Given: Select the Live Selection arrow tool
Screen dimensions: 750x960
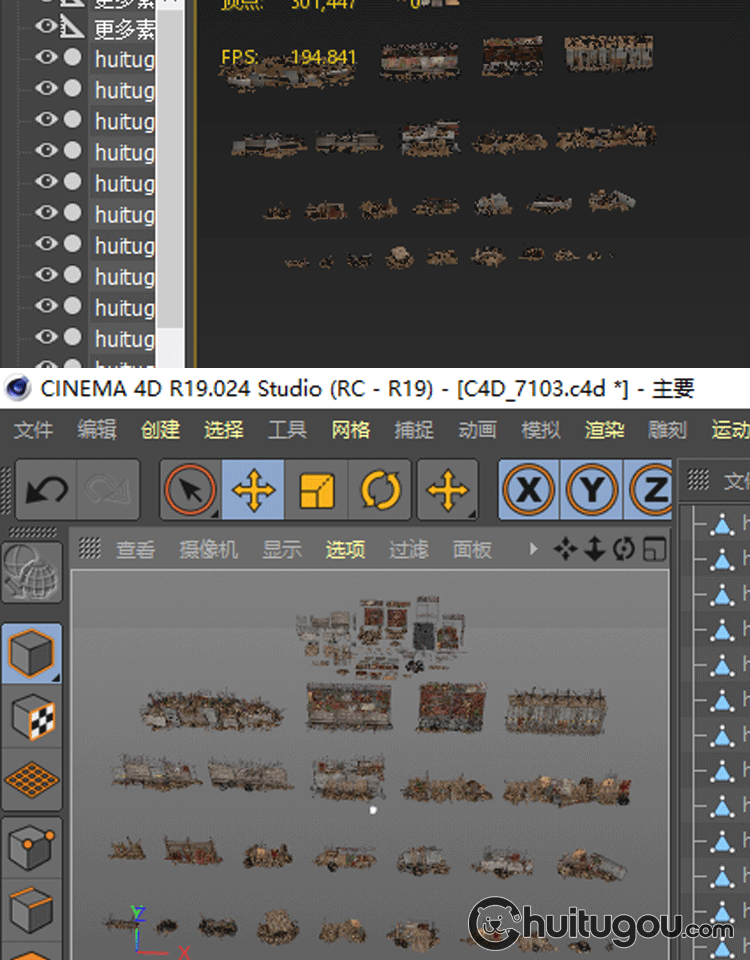Looking at the screenshot, I should (191, 490).
